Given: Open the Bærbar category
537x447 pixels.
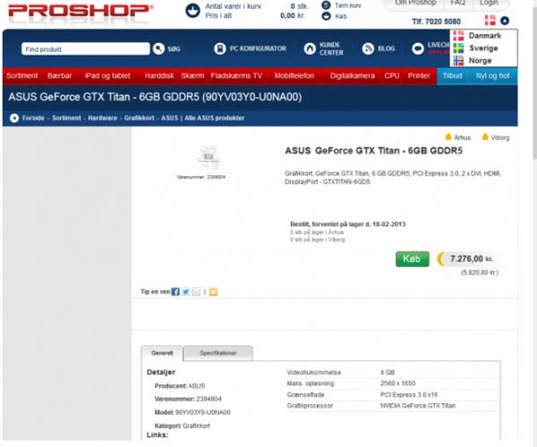Looking at the screenshot, I should [60, 76].
